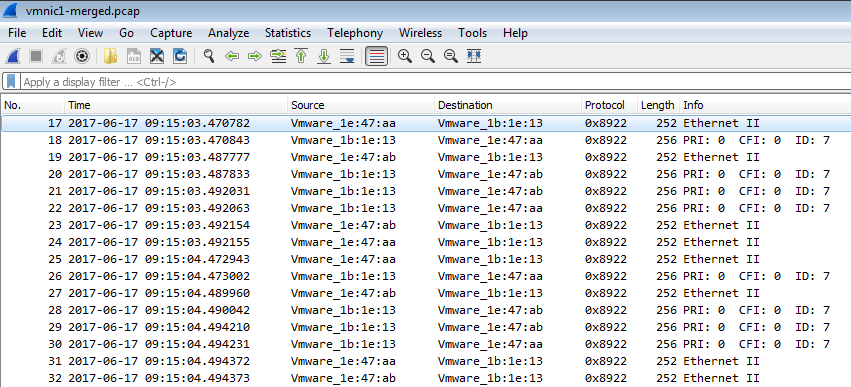The height and width of the screenshot is (387, 851).
Task: Zoom in the packet text
Action: click(x=404, y=56)
